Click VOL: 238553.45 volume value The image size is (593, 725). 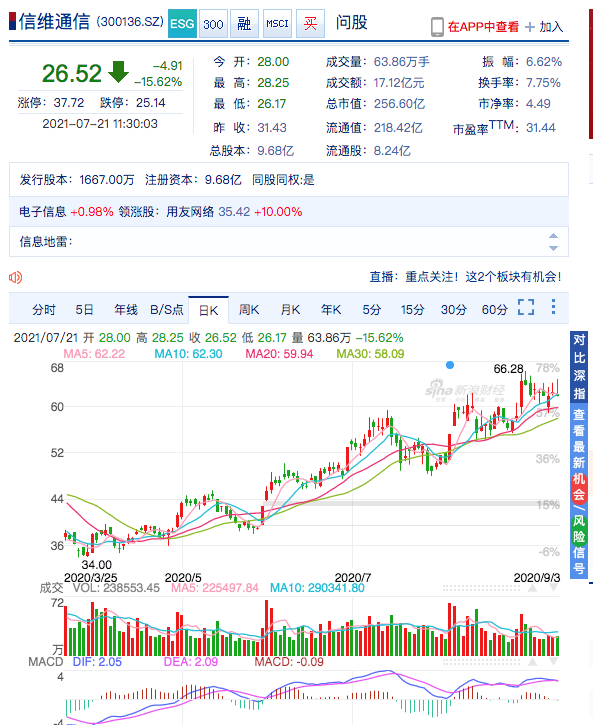click(116, 588)
